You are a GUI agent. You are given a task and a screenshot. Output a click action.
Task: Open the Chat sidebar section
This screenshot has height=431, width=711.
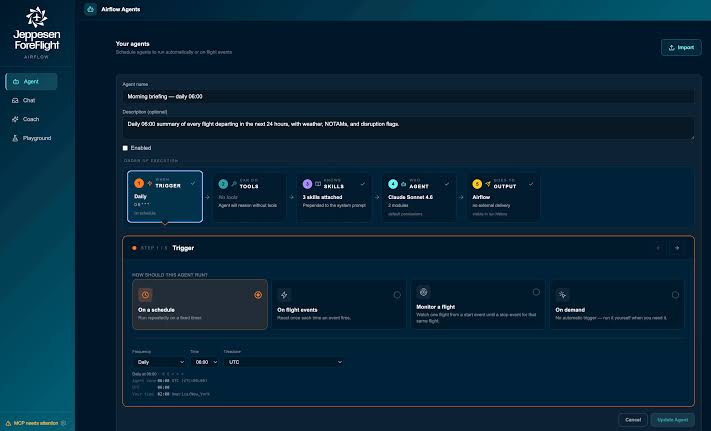(x=31, y=100)
